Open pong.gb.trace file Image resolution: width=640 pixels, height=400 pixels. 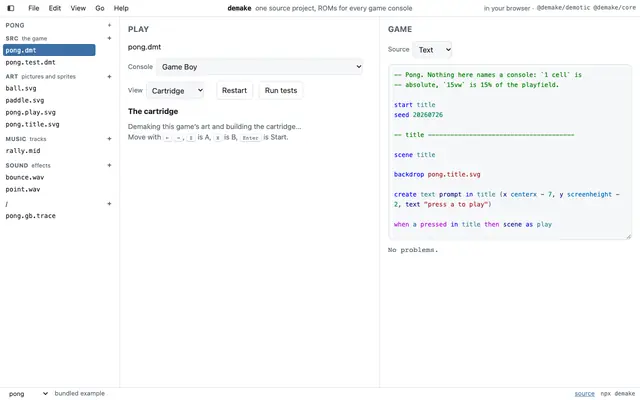click(31, 216)
